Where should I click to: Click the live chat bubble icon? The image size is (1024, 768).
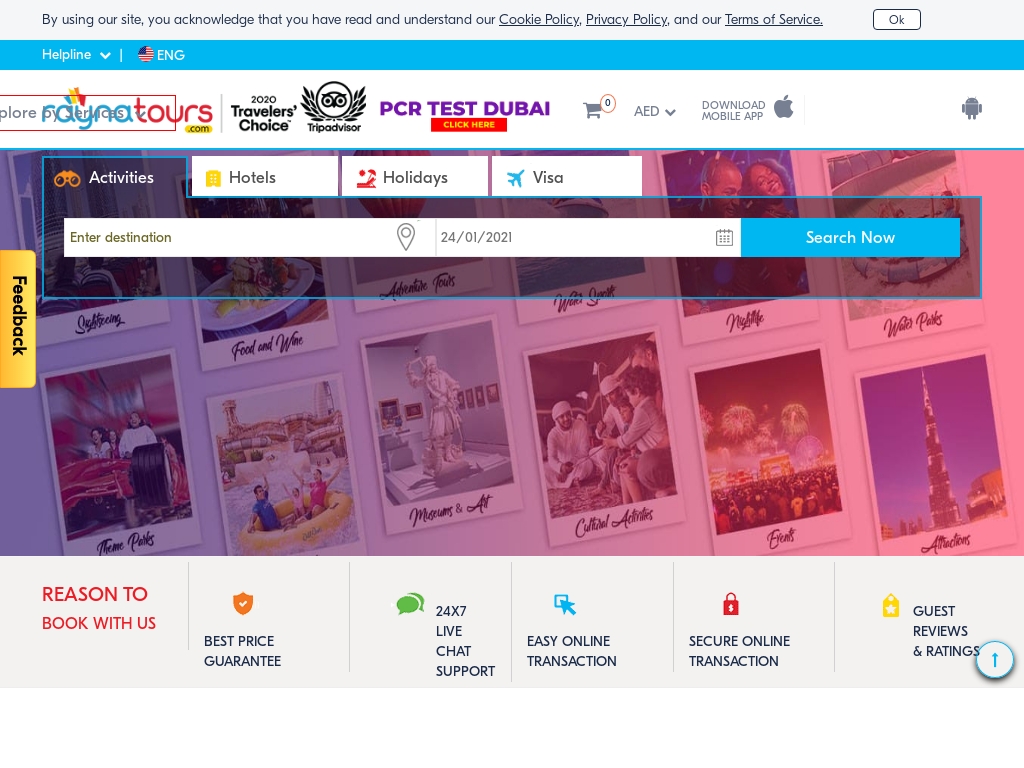click(409, 603)
